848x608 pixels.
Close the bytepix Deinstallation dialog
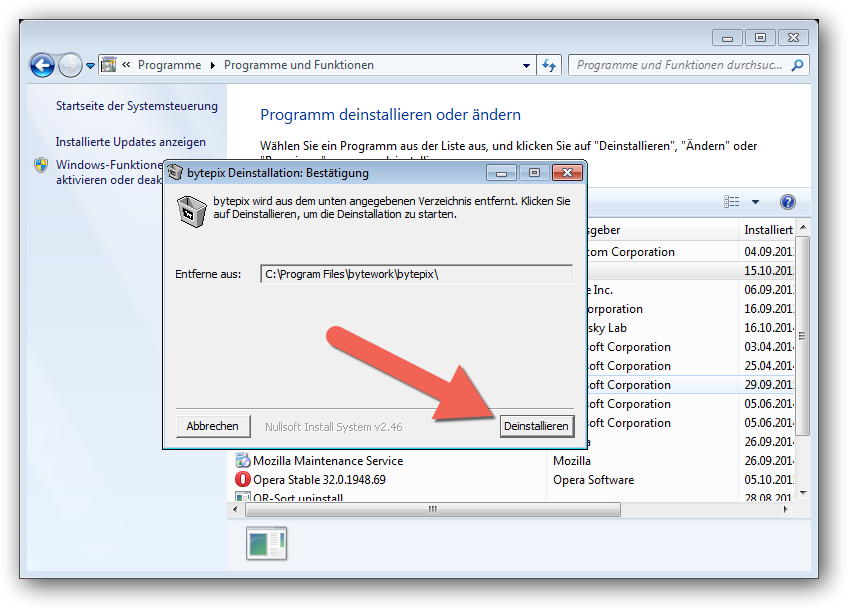[x=567, y=173]
